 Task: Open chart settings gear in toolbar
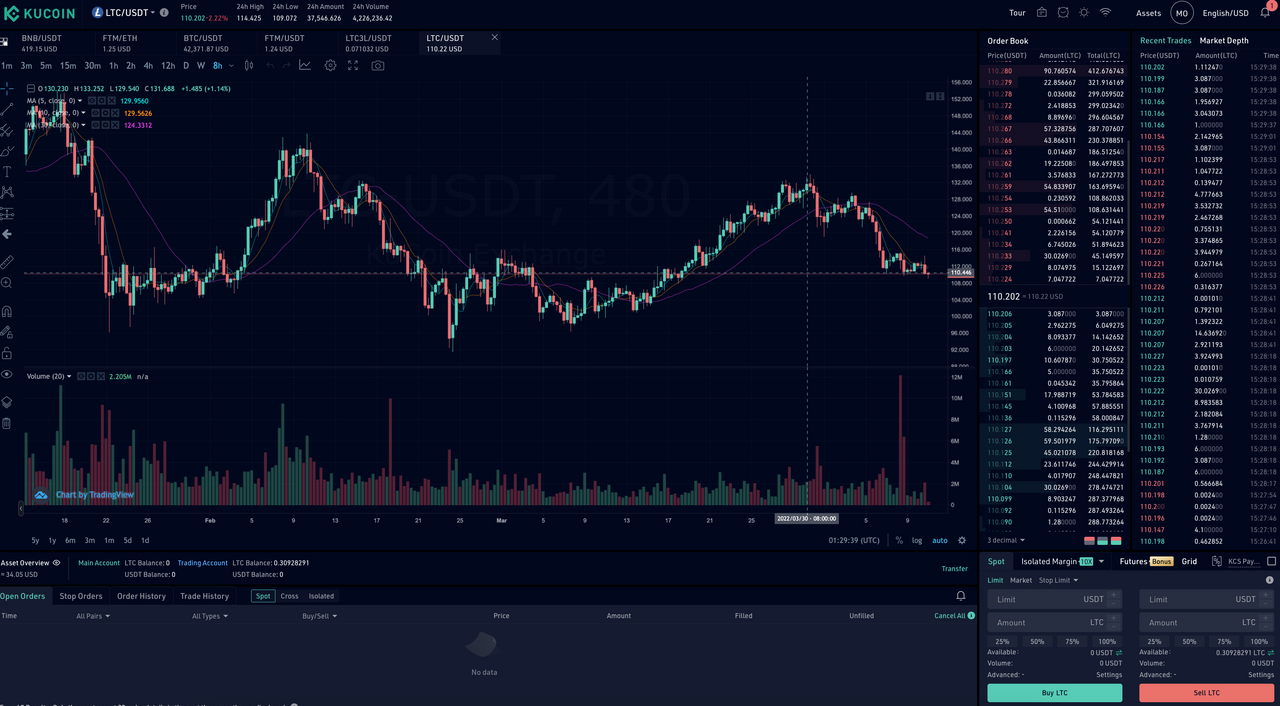pos(330,65)
